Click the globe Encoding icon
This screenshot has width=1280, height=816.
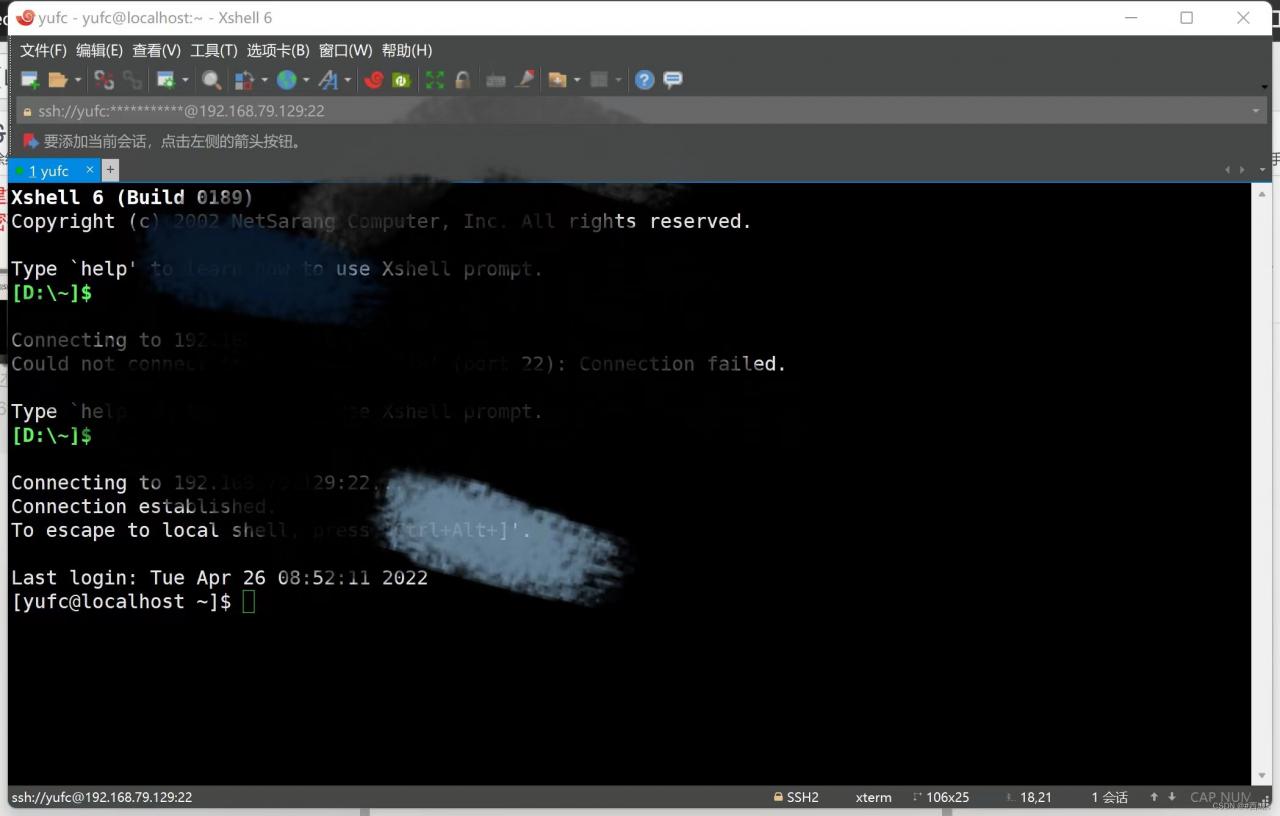(x=287, y=80)
